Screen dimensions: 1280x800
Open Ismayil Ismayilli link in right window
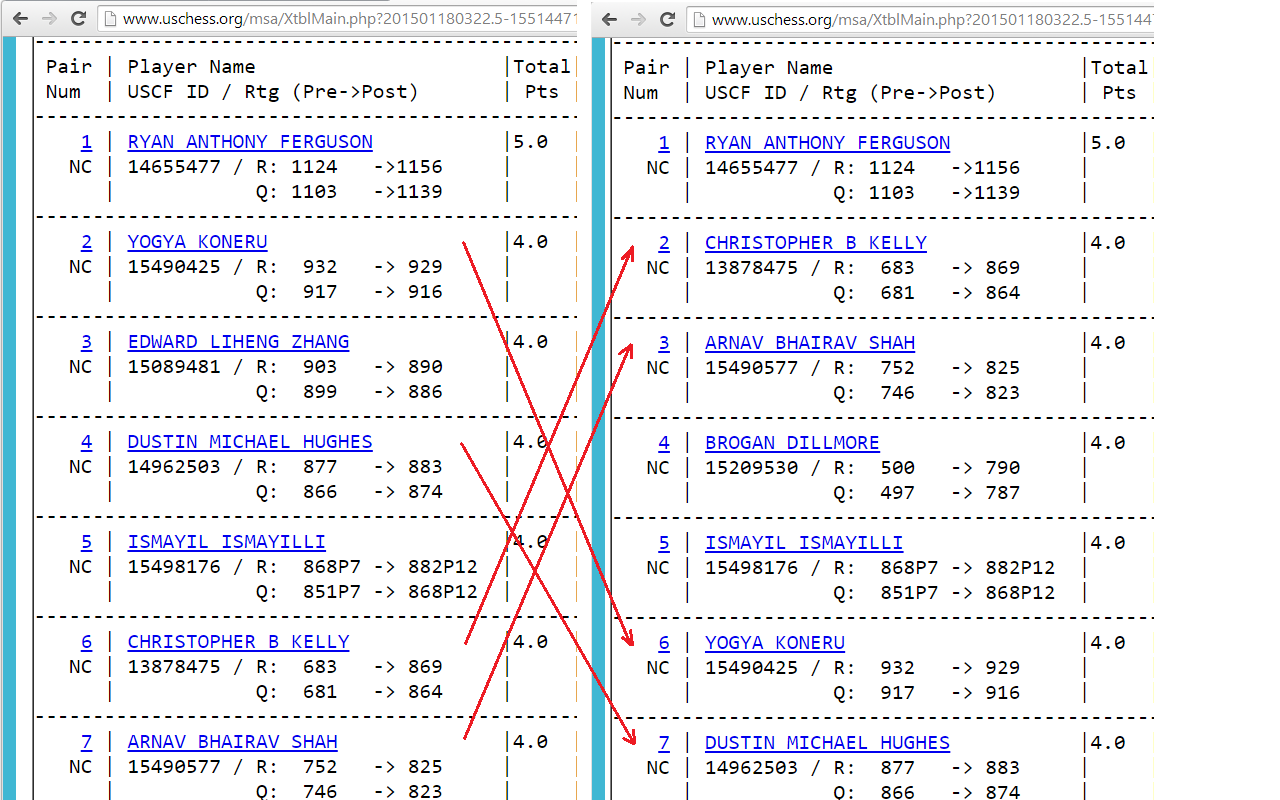(x=803, y=543)
